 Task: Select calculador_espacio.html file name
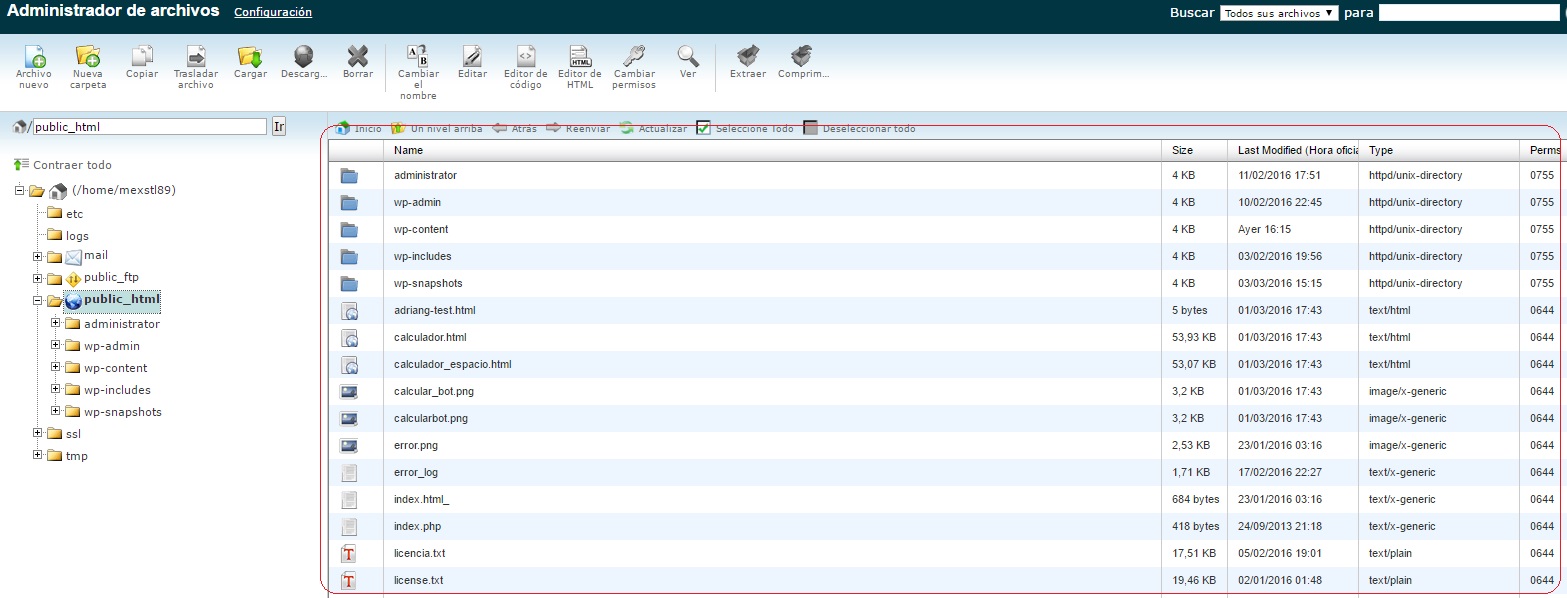[453, 364]
